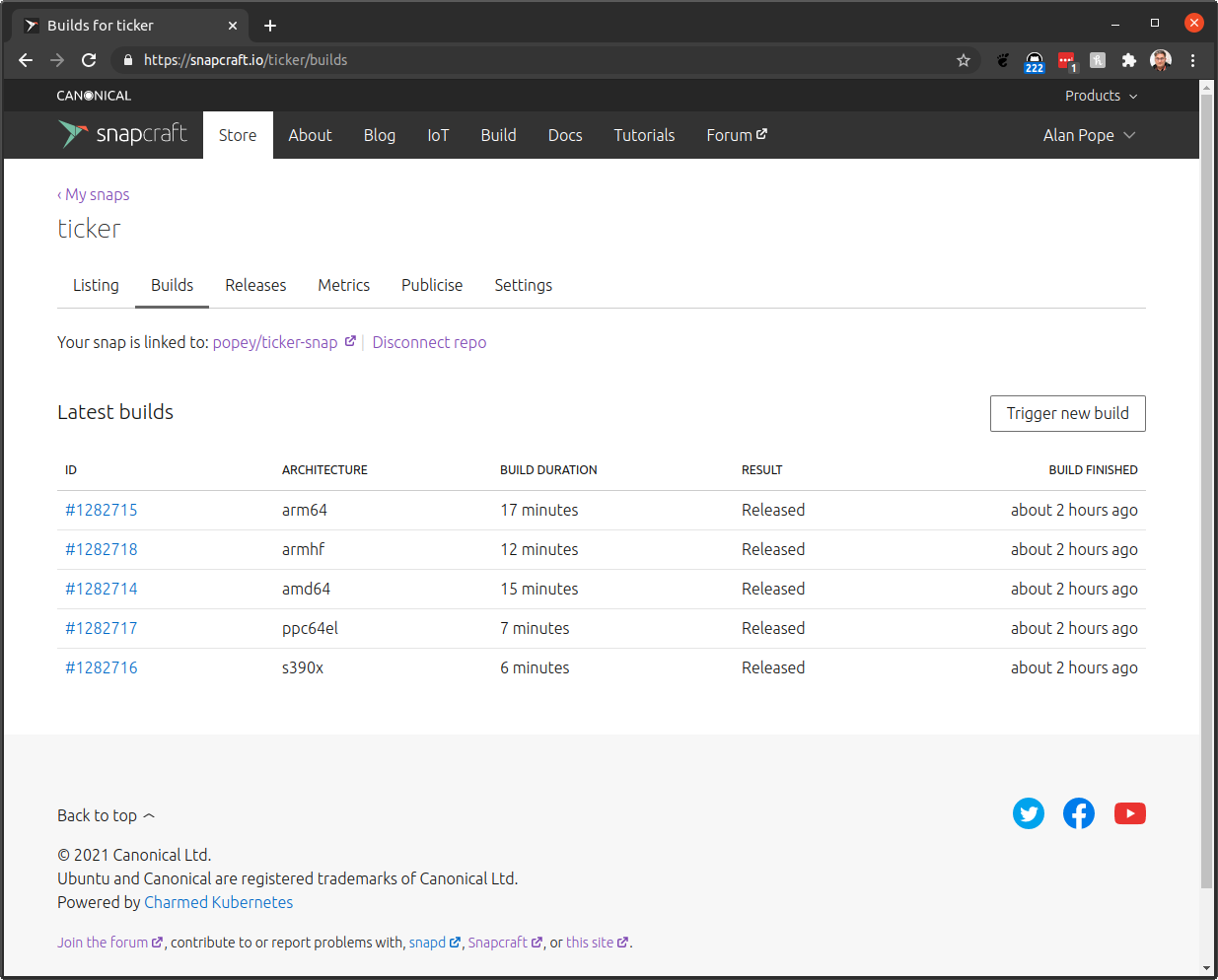Open the 'this site' footer link
The height and width of the screenshot is (980, 1218).
(597, 943)
